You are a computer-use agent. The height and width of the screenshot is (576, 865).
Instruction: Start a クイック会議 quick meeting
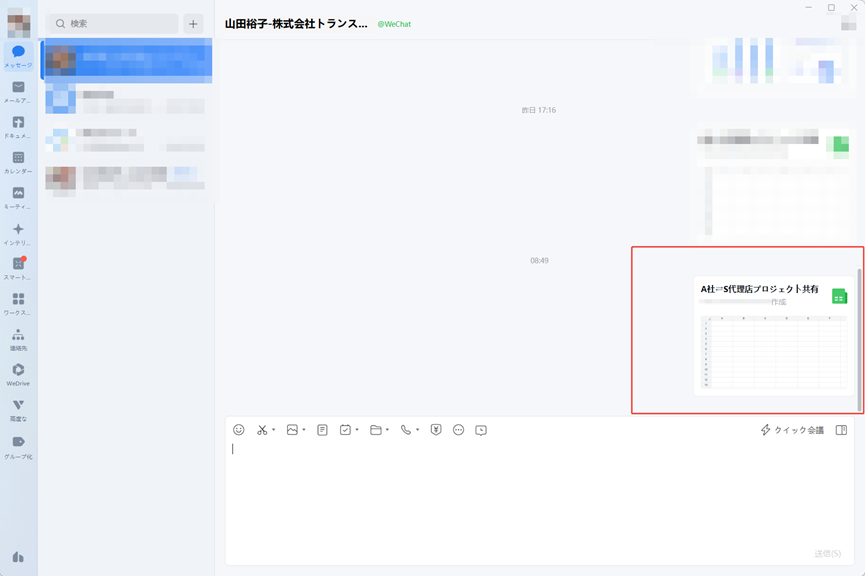coord(792,430)
